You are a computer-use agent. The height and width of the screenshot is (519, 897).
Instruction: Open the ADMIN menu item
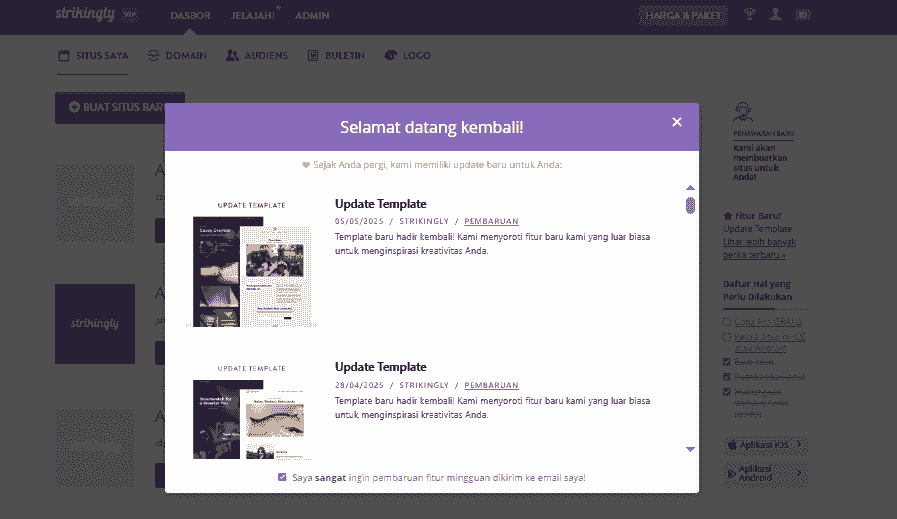click(312, 15)
